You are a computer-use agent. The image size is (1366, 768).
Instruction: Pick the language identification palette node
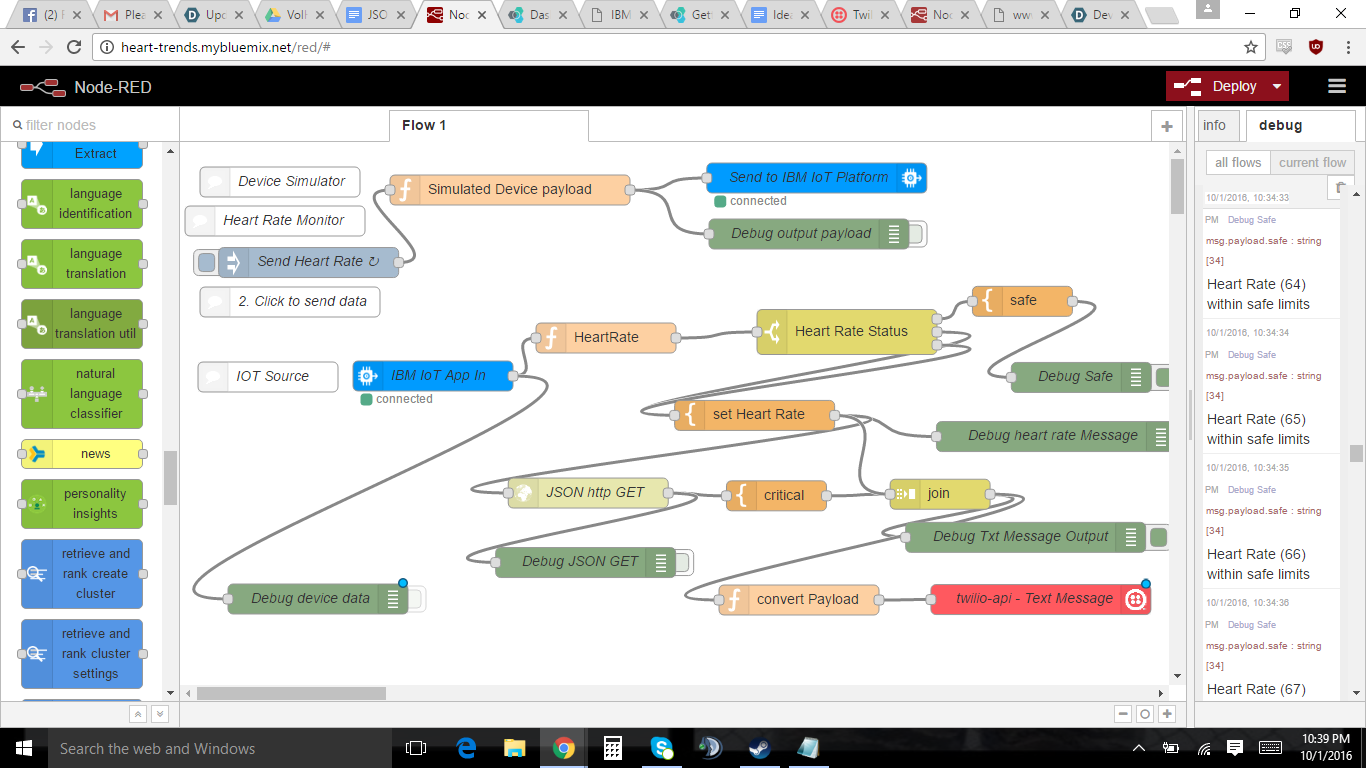click(82, 204)
